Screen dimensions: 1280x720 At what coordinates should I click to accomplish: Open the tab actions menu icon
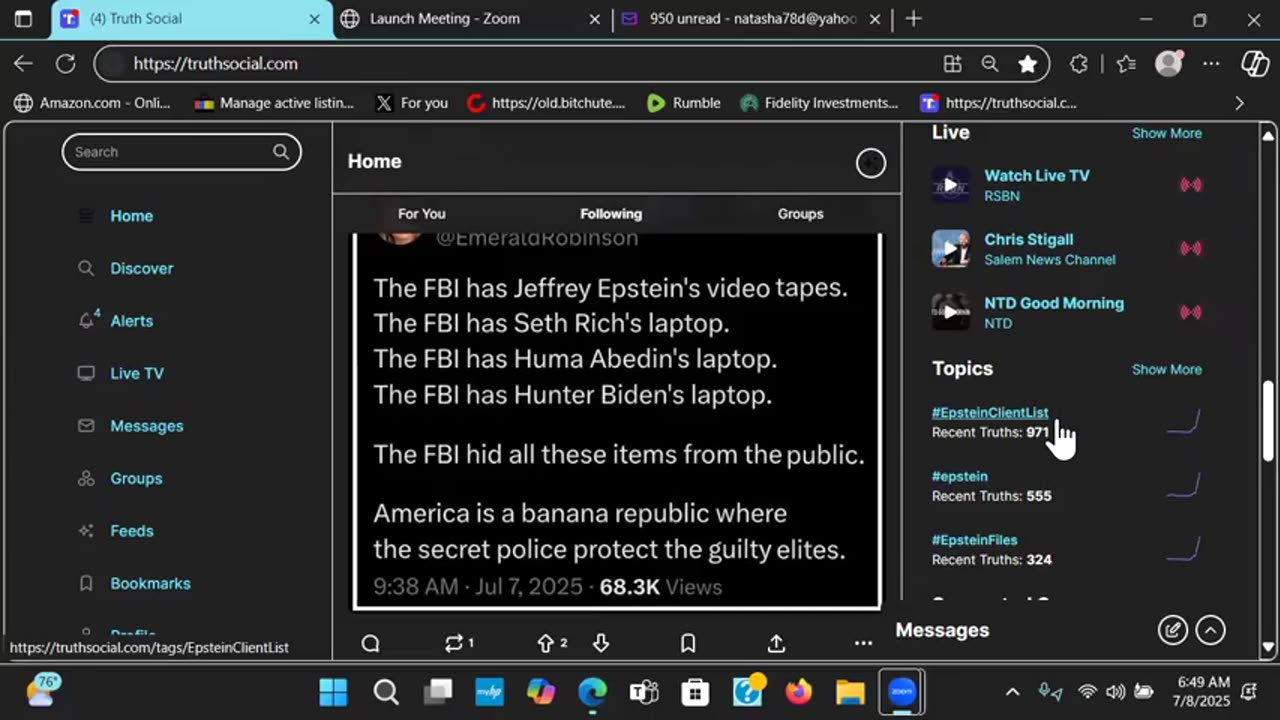(x=23, y=19)
